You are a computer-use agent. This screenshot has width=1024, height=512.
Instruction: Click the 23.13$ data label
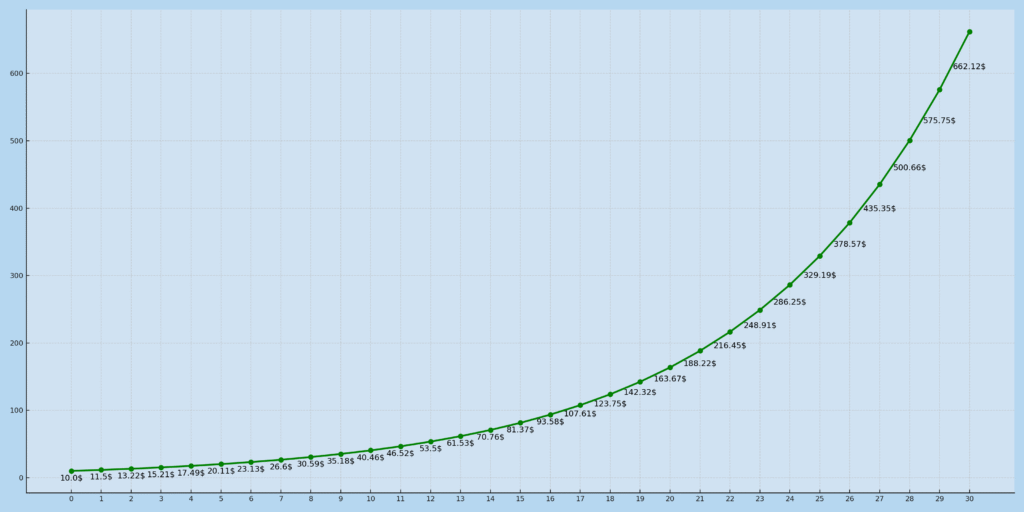(251, 469)
